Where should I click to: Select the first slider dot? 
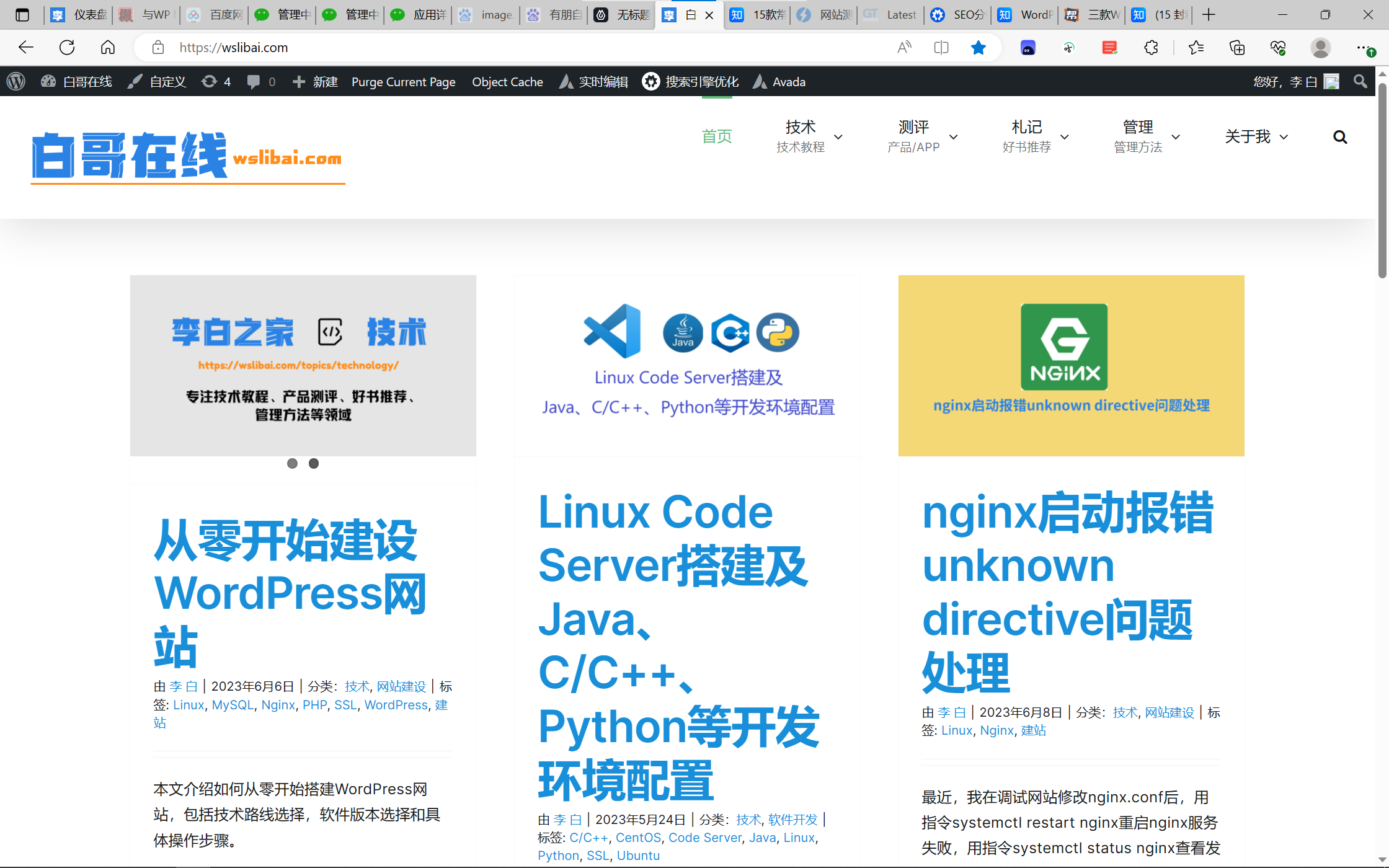pyautogui.click(x=292, y=463)
